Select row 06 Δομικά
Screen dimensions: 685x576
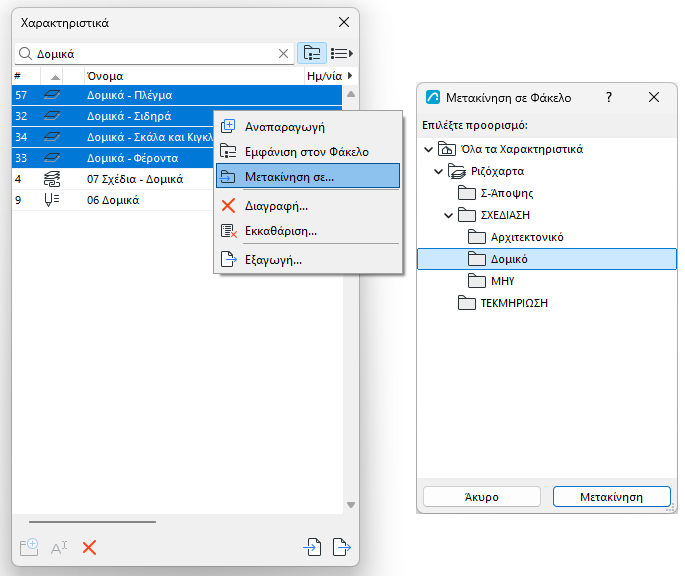(x=113, y=200)
